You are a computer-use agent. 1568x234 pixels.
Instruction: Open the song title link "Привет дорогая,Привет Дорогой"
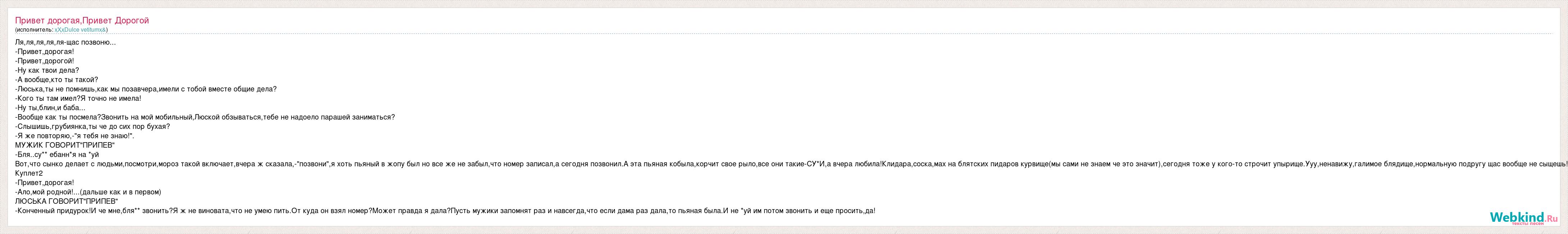(x=82, y=20)
